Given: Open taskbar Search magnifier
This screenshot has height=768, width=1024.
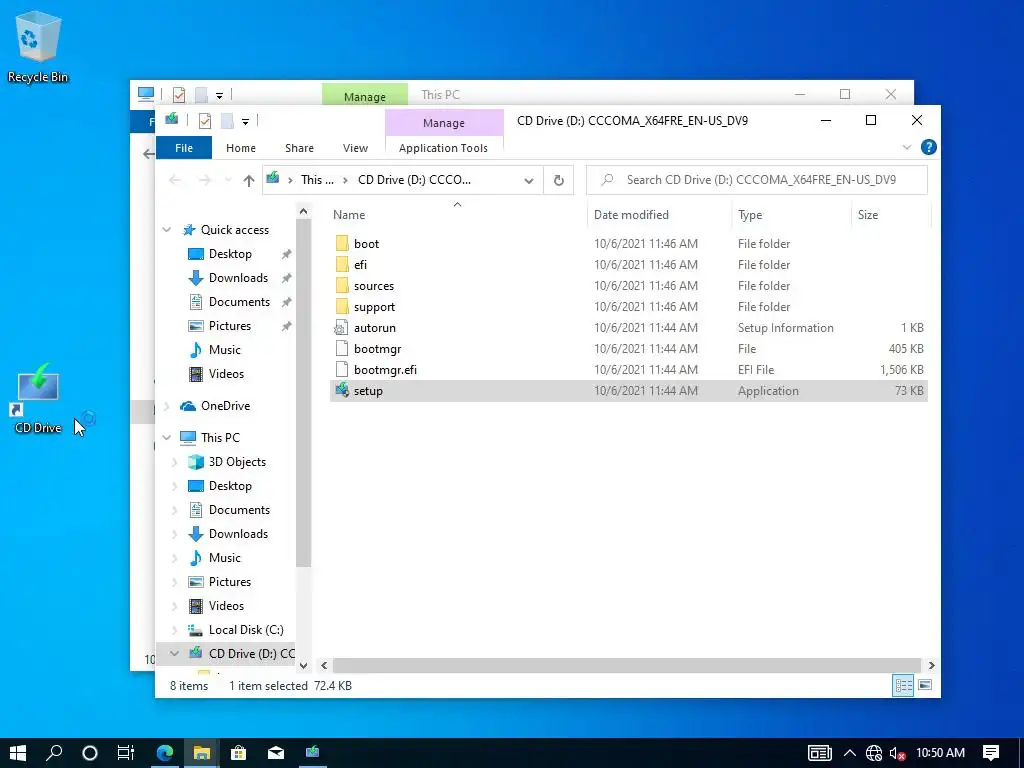Looking at the screenshot, I should [54, 753].
